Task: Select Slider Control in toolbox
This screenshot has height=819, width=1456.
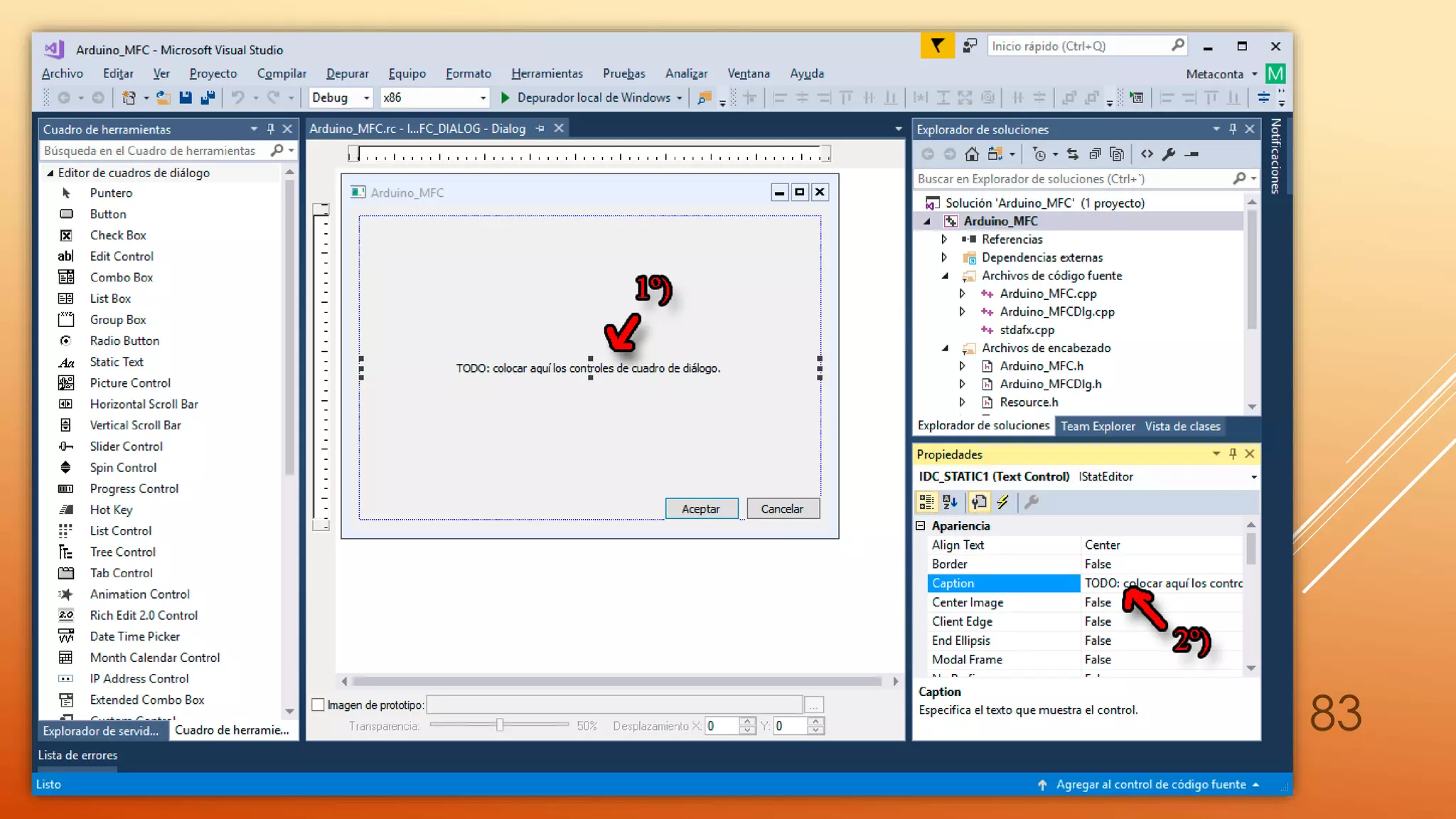Action: point(126,446)
